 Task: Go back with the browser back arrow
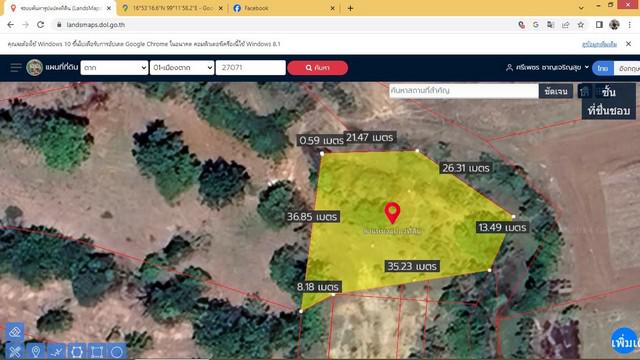tap(11, 24)
